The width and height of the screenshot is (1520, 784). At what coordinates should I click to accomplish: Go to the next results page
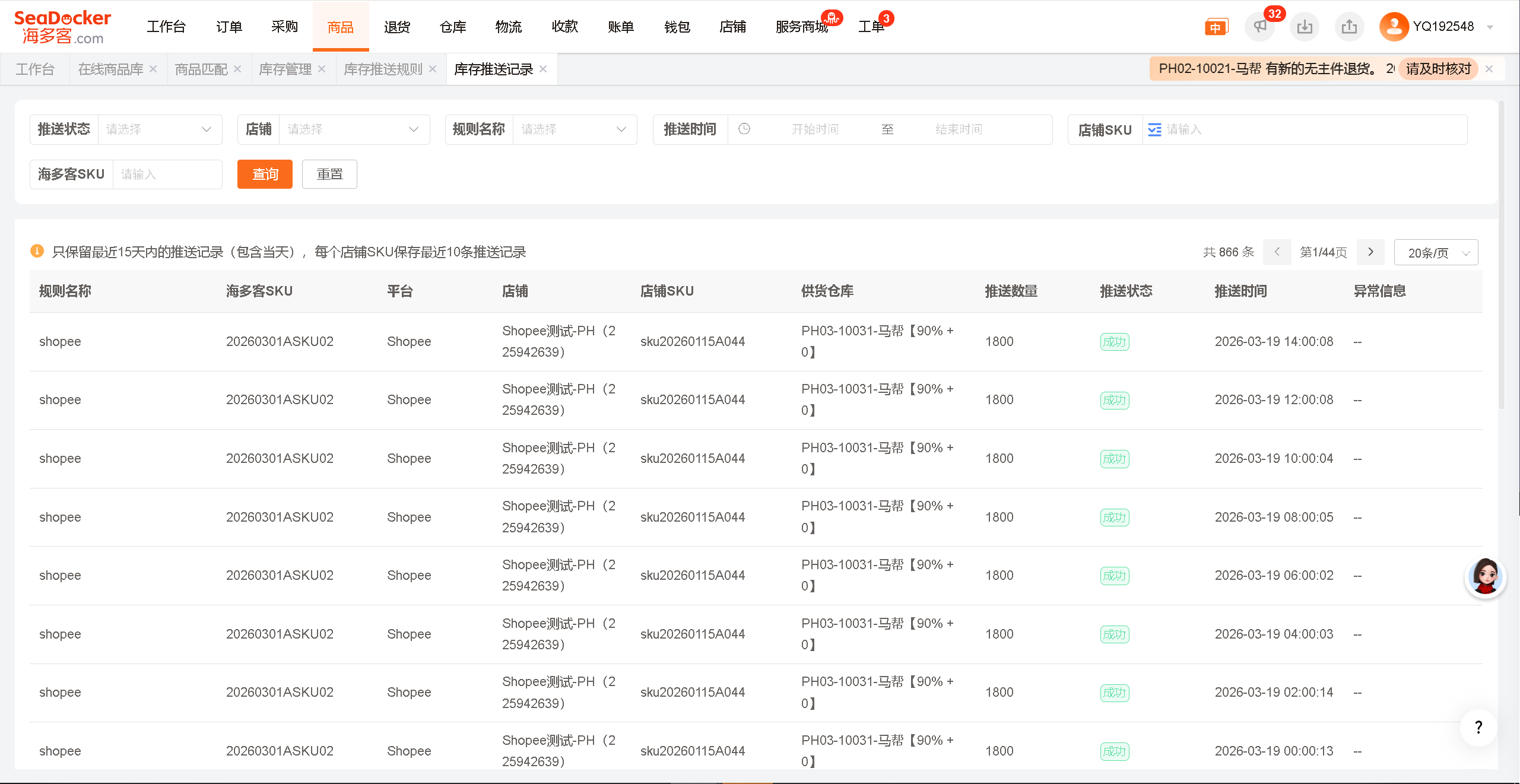1370,252
